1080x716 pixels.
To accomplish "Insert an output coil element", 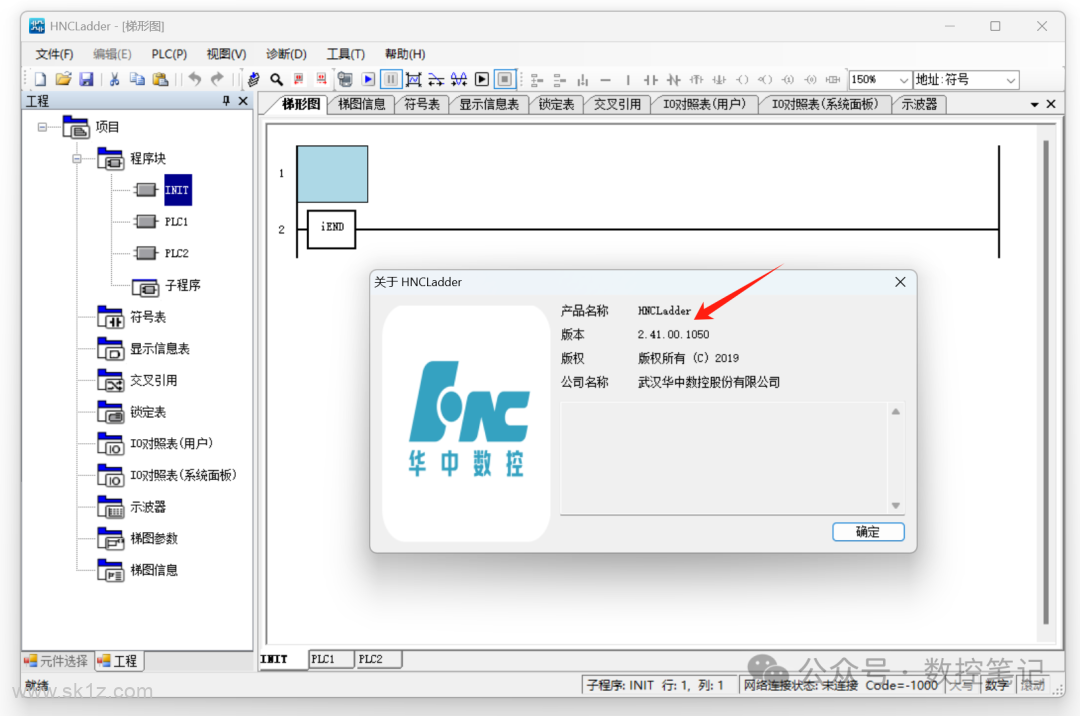I will point(742,81).
